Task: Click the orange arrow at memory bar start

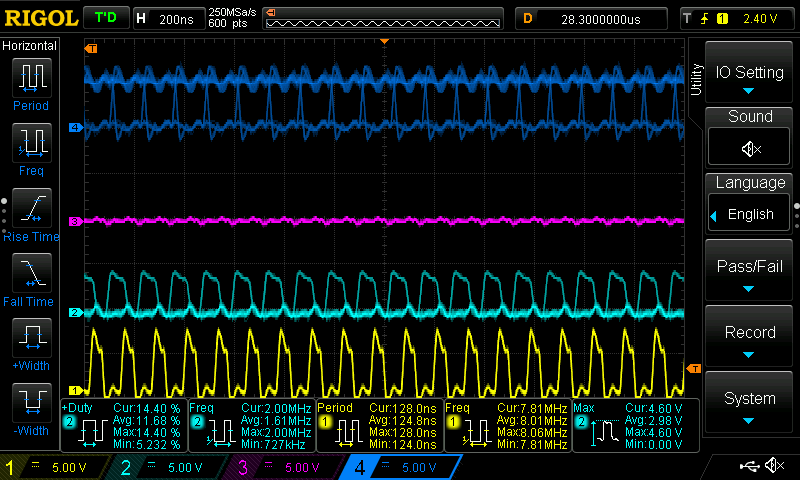Action: click(271, 12)
